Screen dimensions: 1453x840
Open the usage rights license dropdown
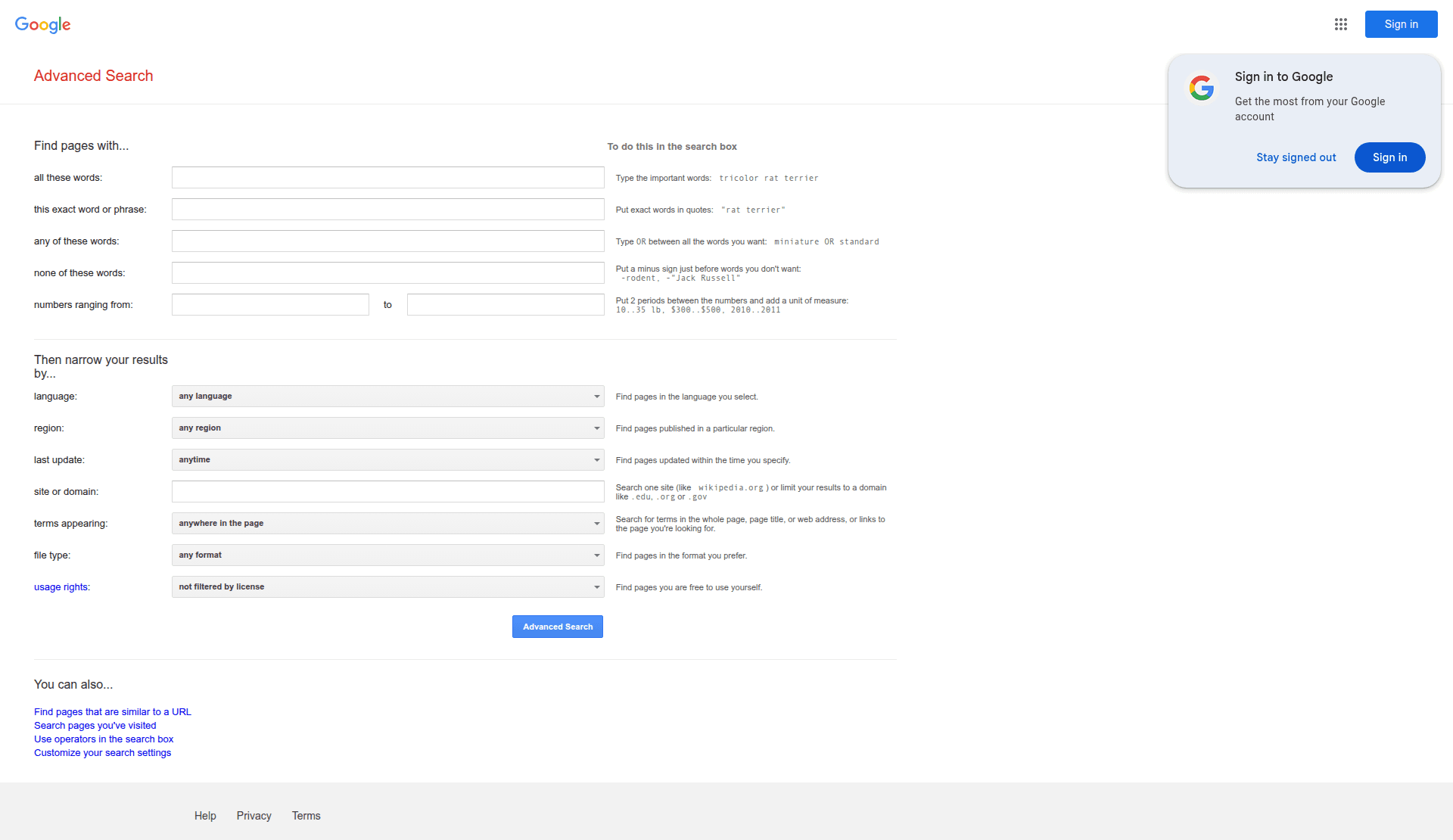coord(387,587)
